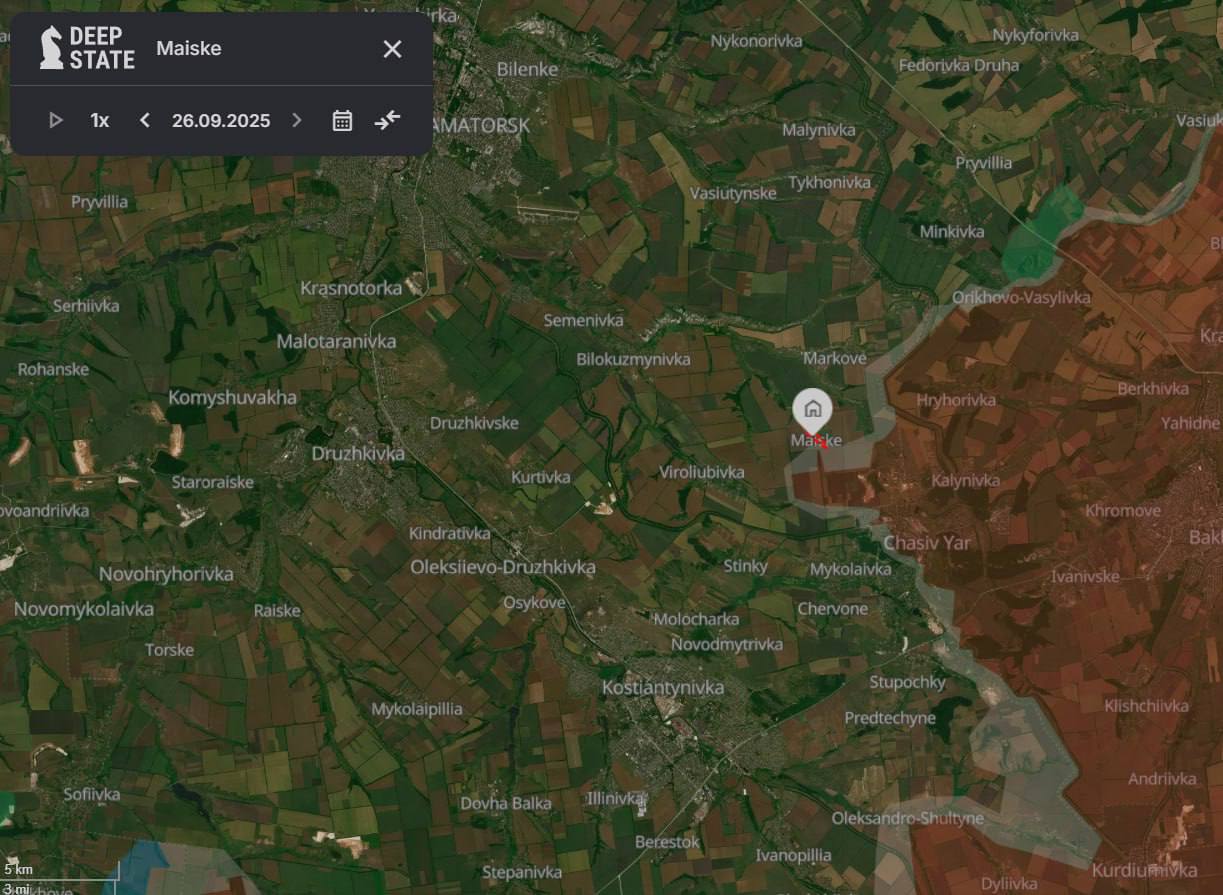
Task: Click the 26.09.2025 date field
Action: pyautogui.click(x=221, y=121)
